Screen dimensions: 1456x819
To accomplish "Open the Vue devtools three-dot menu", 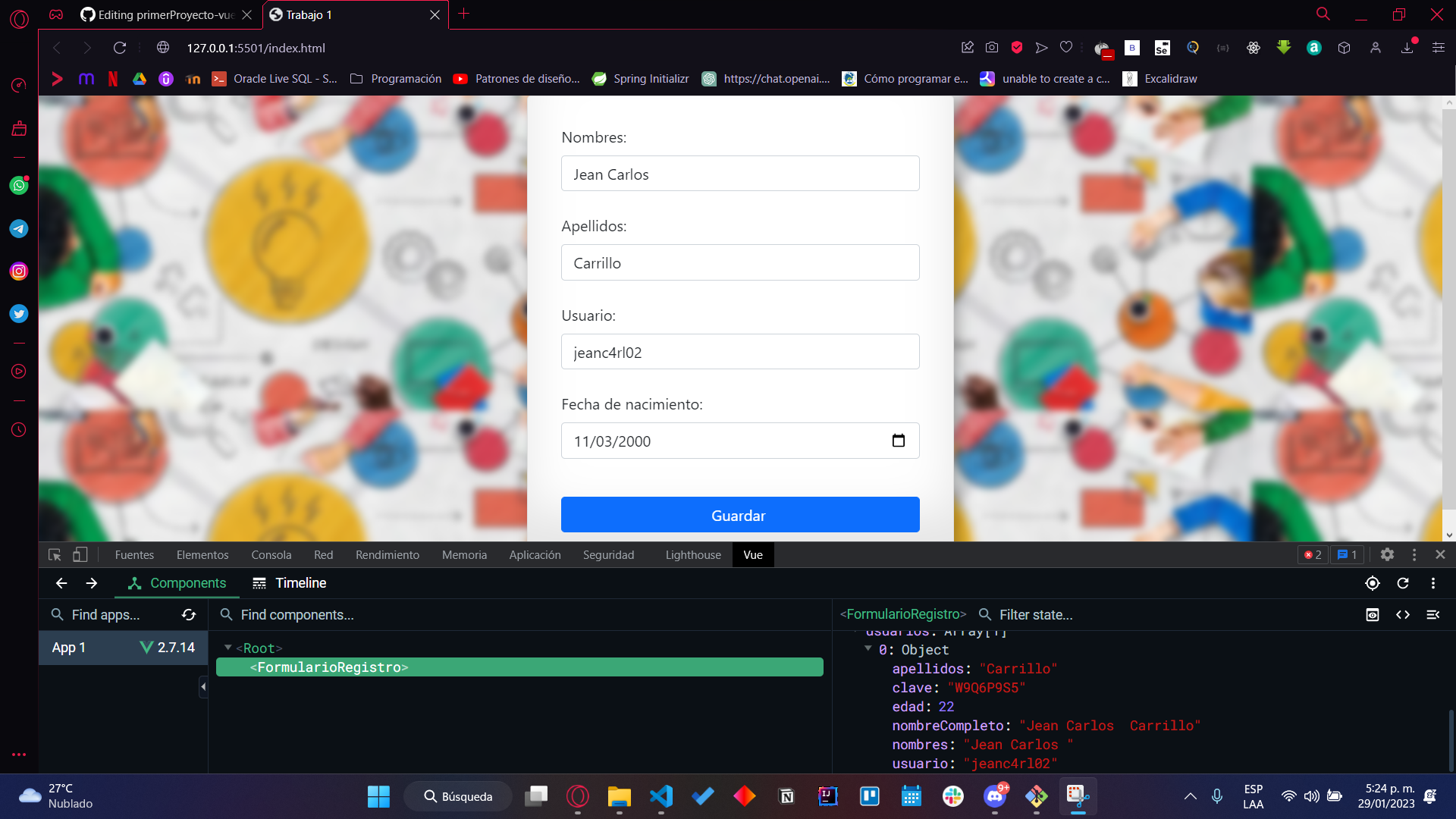I will (1433, 583).
